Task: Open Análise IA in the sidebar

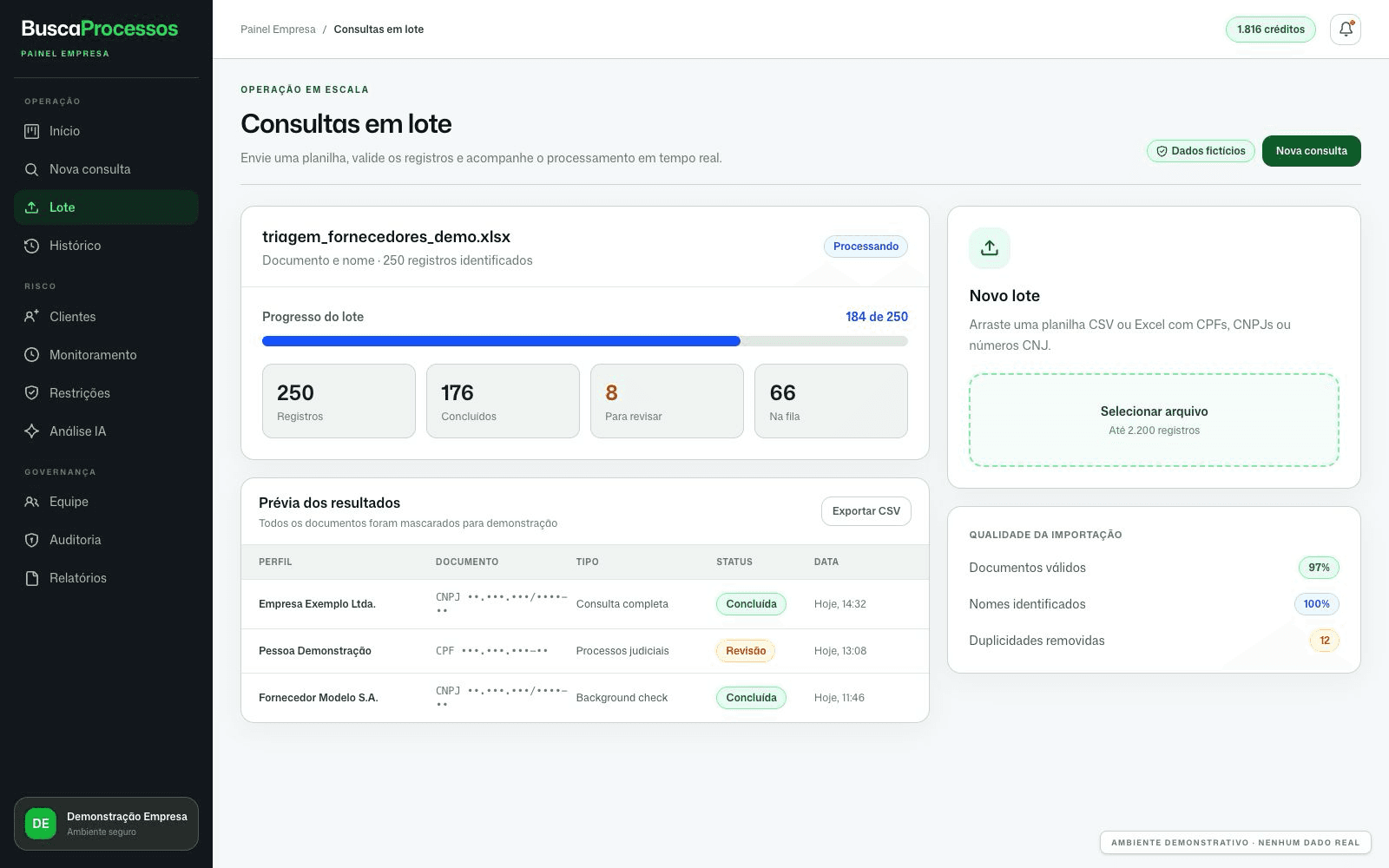Action: pyautogui.click(x=106, y=431)
